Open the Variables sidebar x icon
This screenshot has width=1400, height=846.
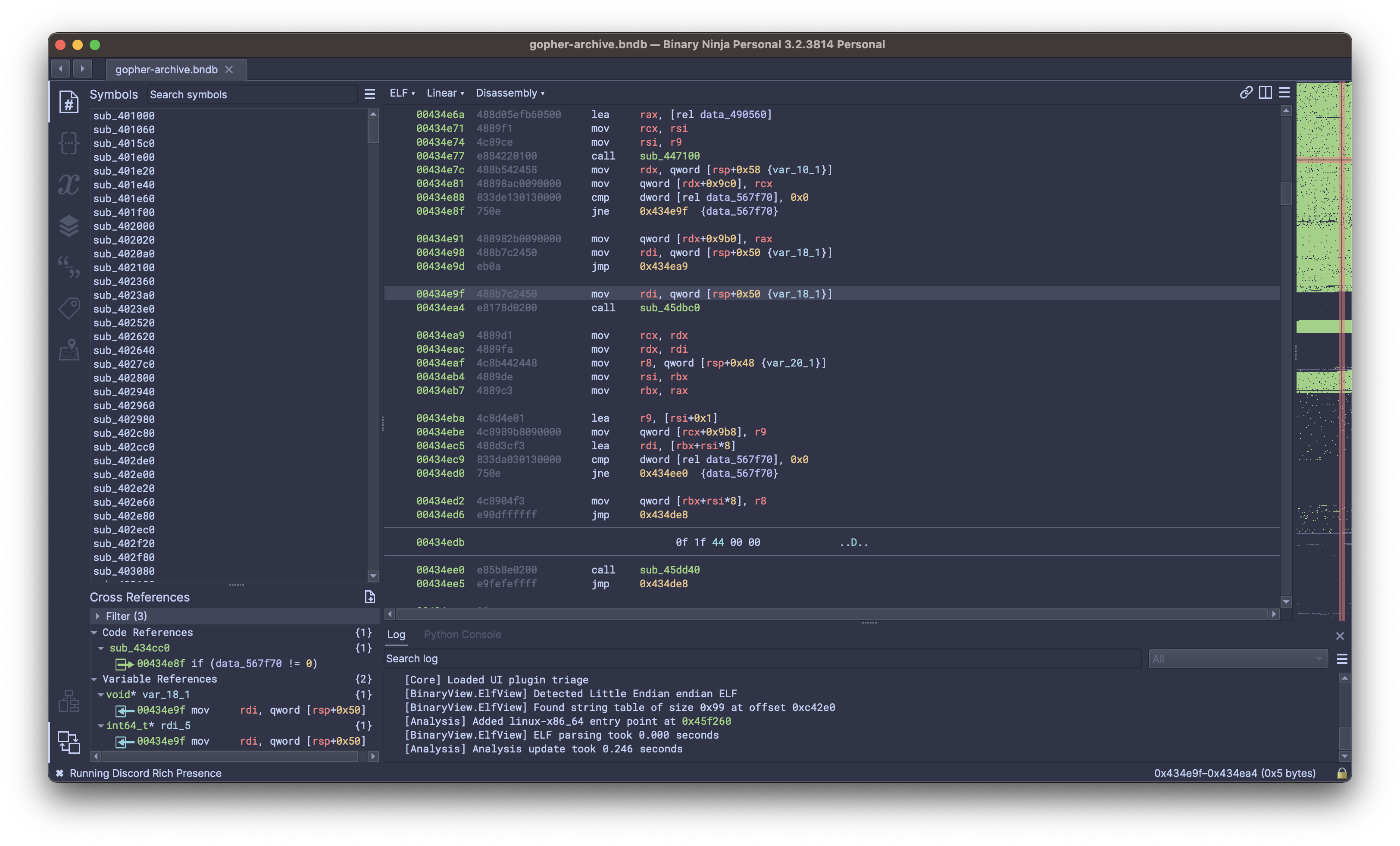[x=69, y=184]
